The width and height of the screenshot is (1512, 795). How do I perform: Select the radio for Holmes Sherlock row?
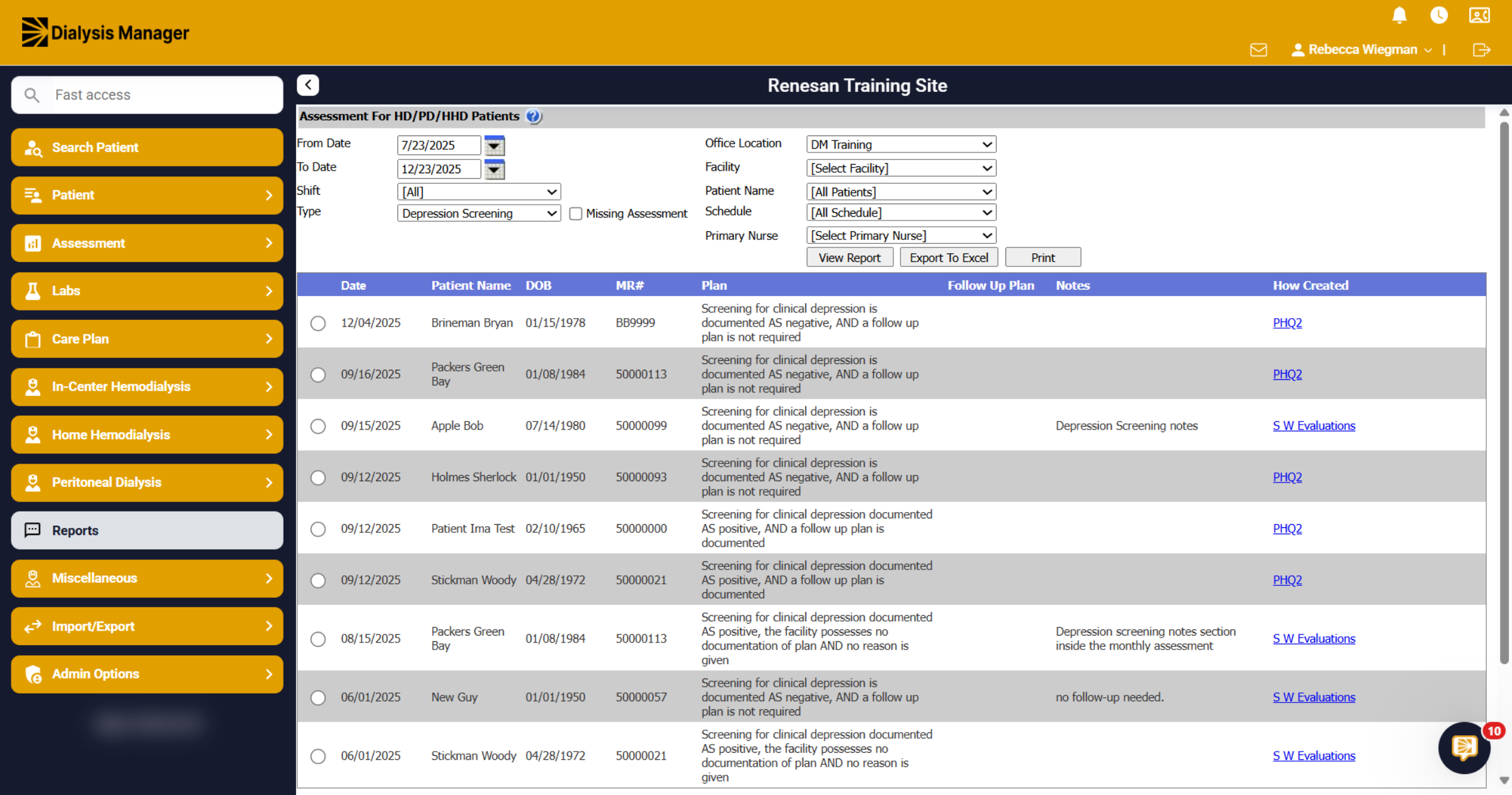tap(318, 478)
